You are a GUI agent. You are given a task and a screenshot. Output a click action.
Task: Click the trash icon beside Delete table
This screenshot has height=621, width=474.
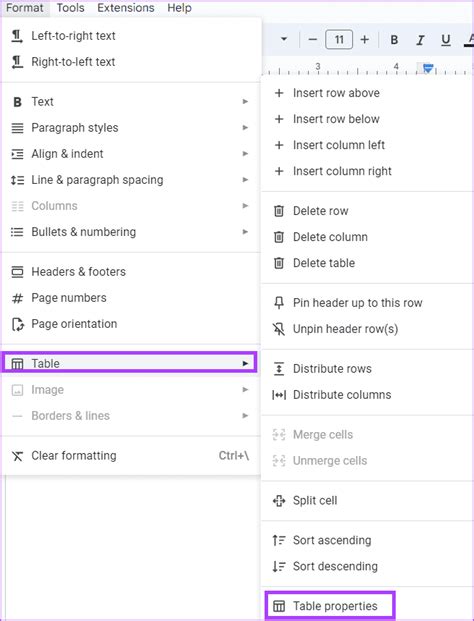(279, 263)
